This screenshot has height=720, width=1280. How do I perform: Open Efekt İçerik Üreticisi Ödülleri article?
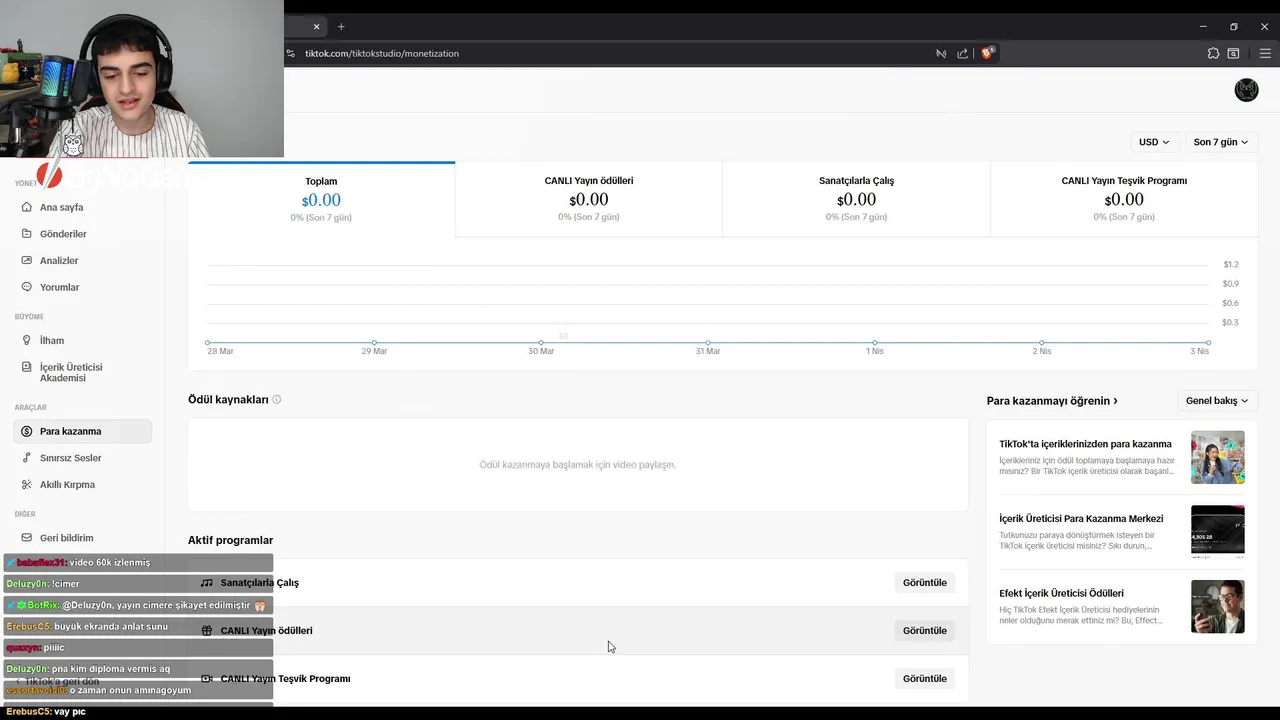[1061, 593]
